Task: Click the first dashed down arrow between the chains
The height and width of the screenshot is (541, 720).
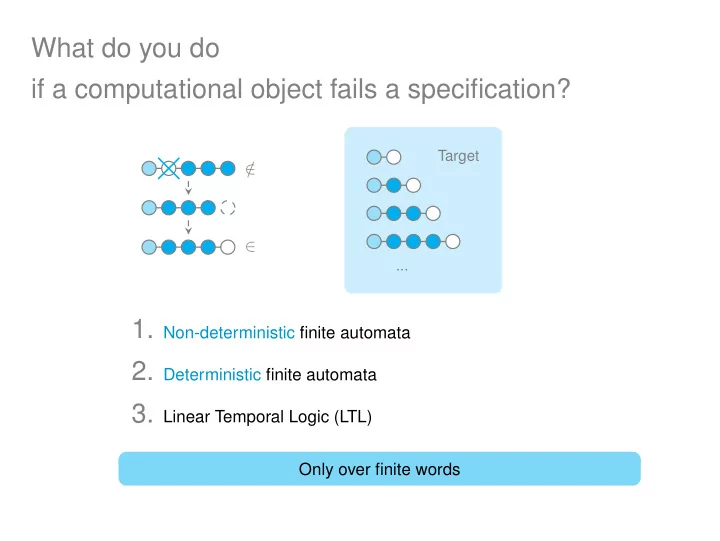Action: coord(188,188)
